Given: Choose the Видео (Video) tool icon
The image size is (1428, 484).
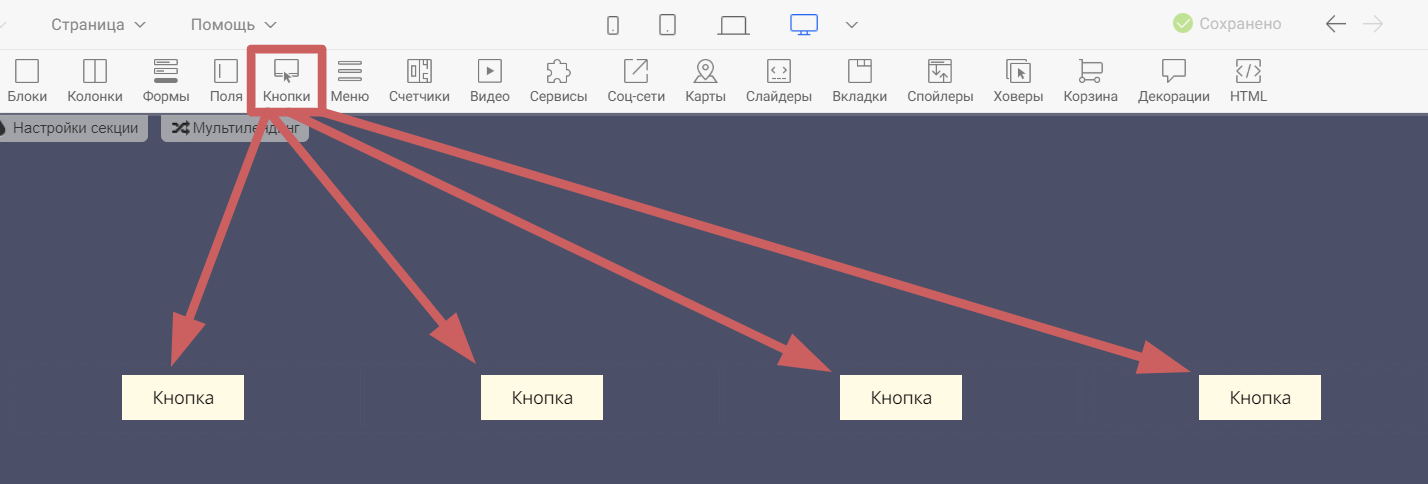Looking at the screenshot, I should (x=489, y=81).
